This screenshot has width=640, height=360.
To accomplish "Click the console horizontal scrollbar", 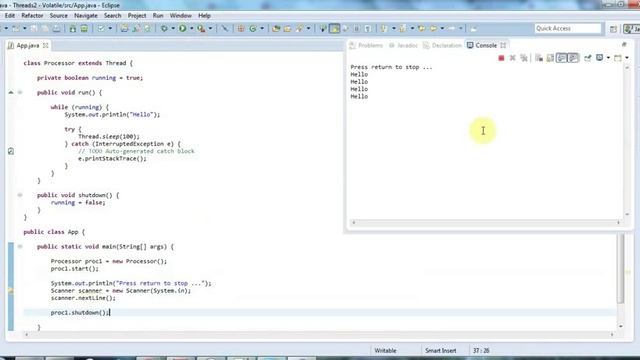I will (486, 222).
